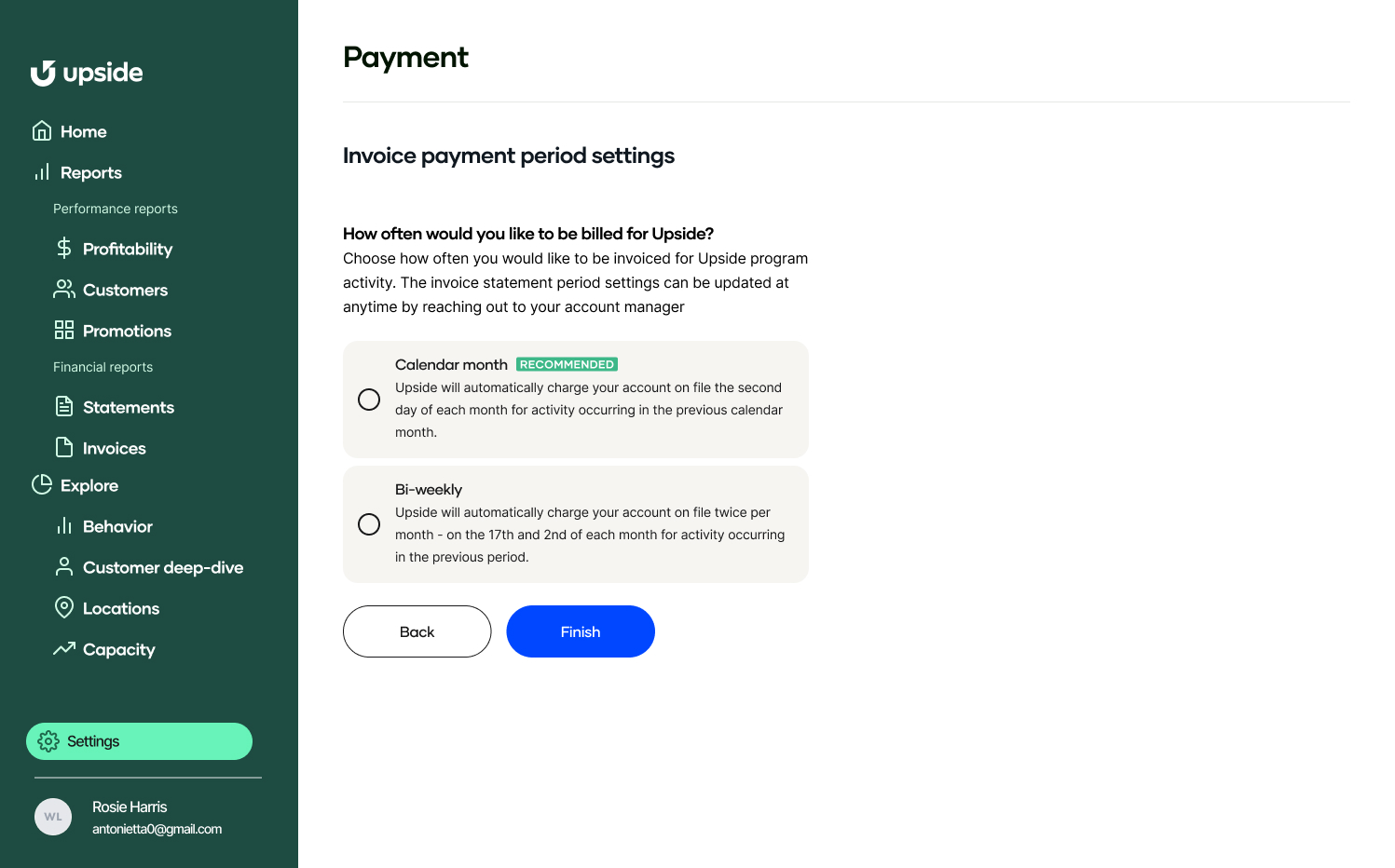1395x868 pixels.
Task: Select the Promotions grid icon
Action: [x=63, y=330]
